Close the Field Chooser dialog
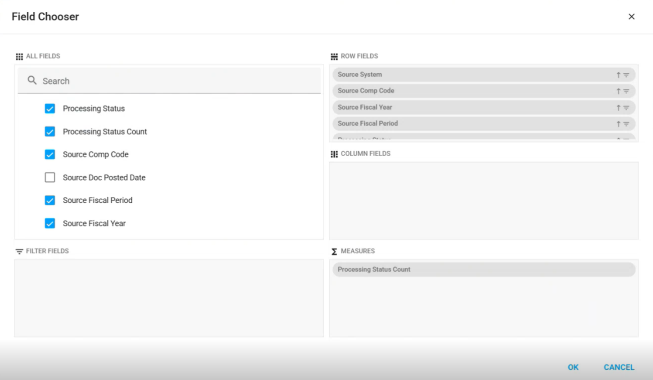 631,17
